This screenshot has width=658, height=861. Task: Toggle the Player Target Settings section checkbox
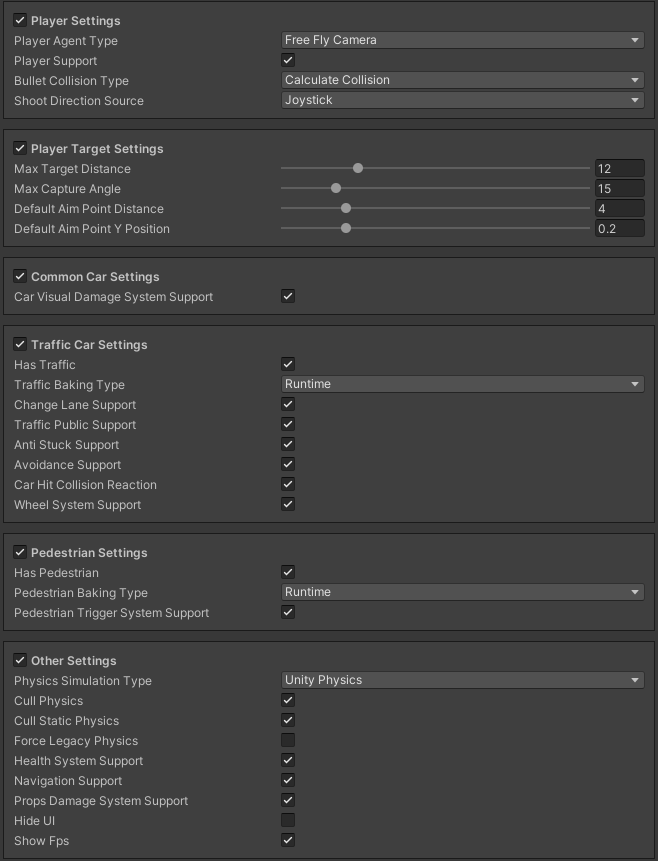pos(20,148)
